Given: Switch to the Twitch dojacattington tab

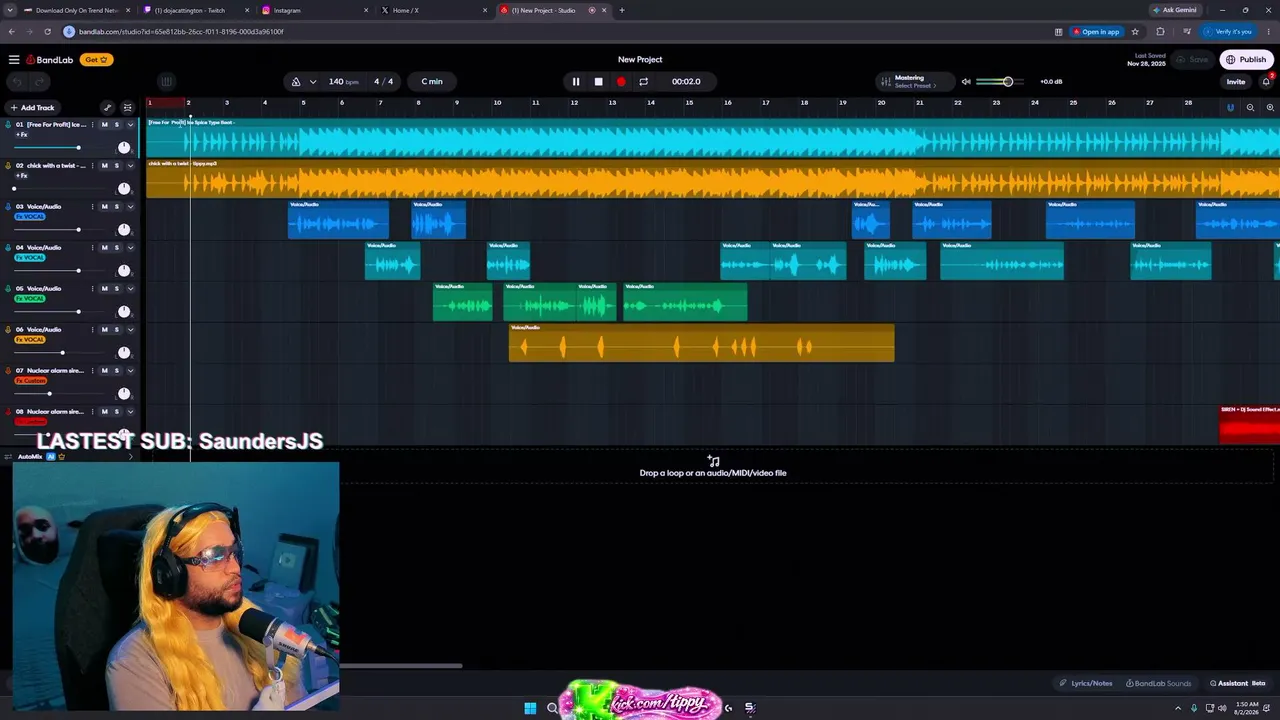Looking at the screenshot, I should [194, 10].
